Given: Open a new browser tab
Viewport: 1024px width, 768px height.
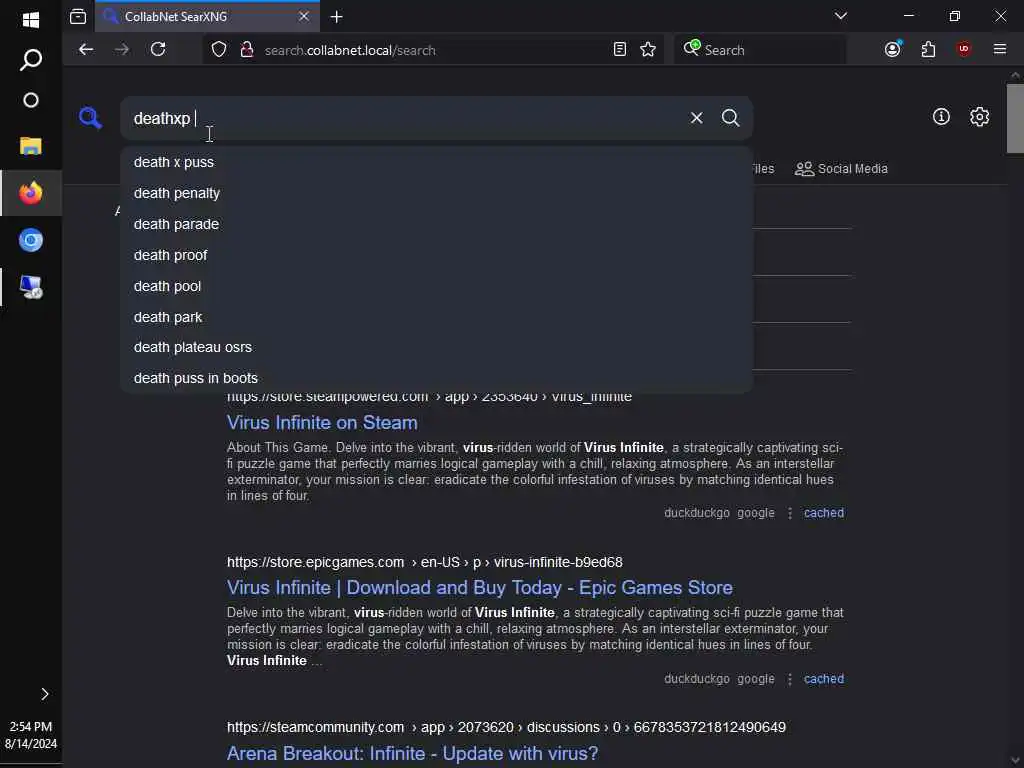Looking at the screenshot, I should point(336,17).
